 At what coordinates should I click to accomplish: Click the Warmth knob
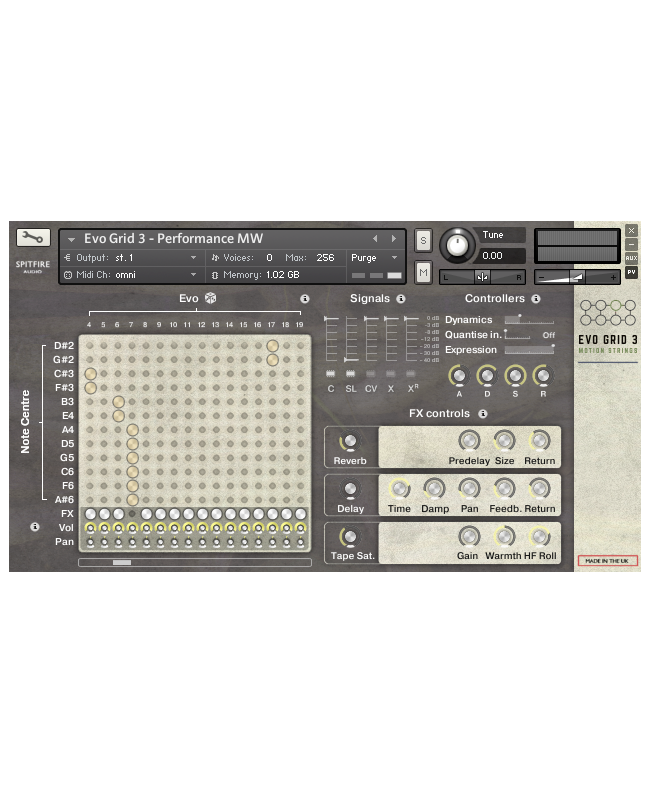point(504,536)
